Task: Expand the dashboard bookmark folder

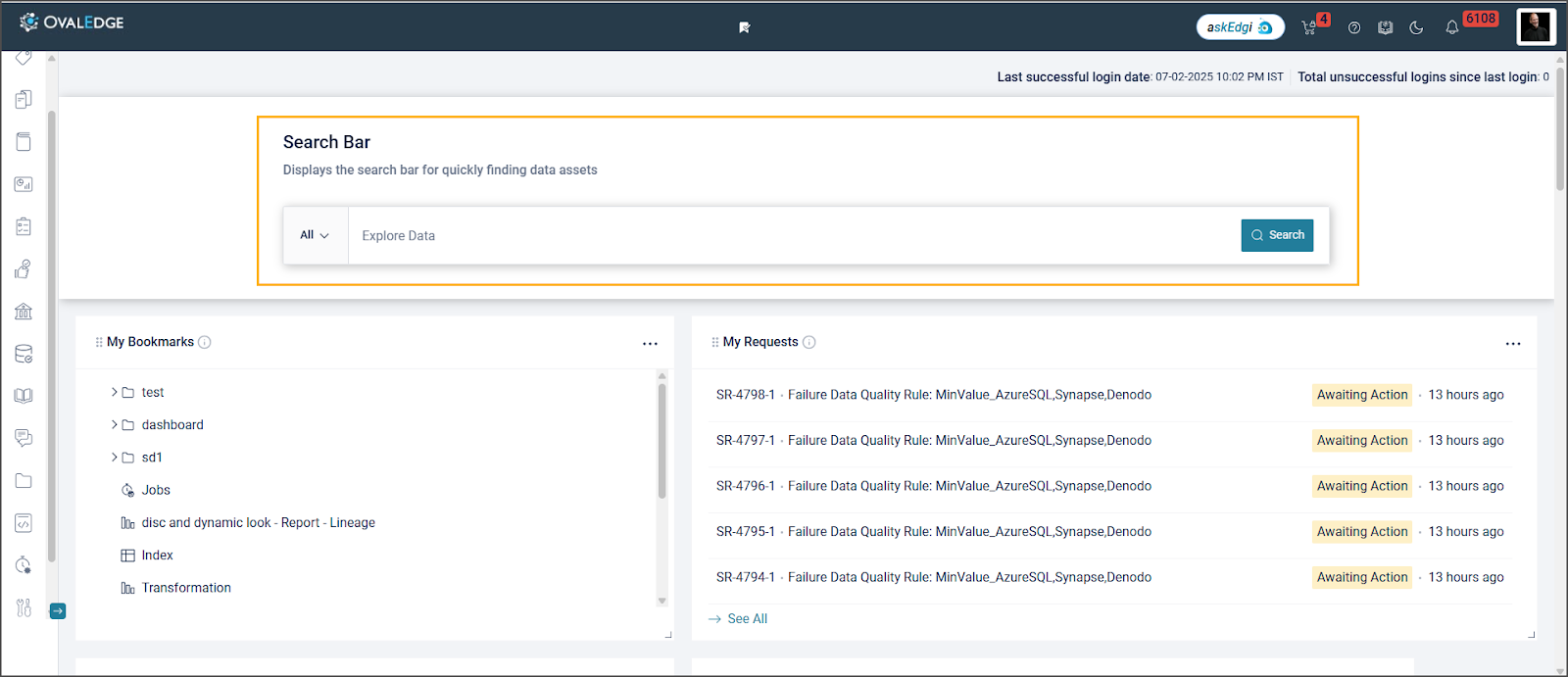Action: click(x=115, y=425)
